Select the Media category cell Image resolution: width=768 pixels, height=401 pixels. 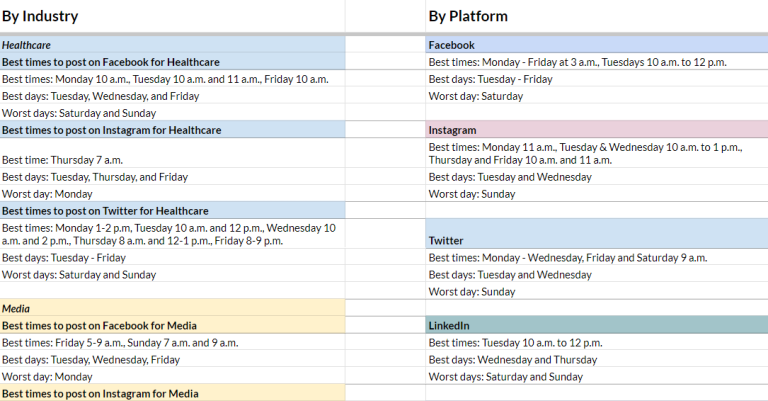click(x=17, y=309)
